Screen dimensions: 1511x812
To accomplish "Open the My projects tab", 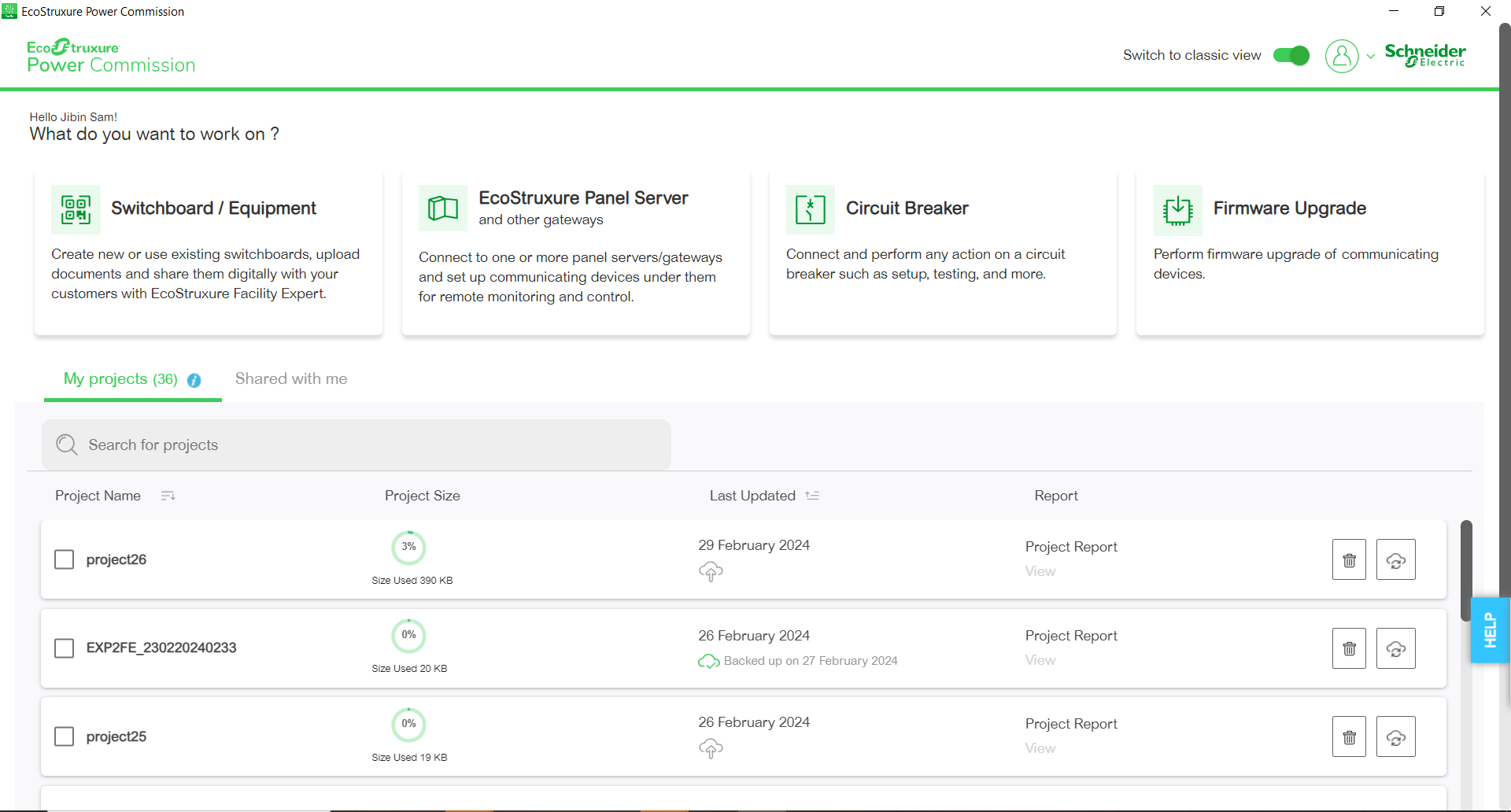I will pos(132,379).
